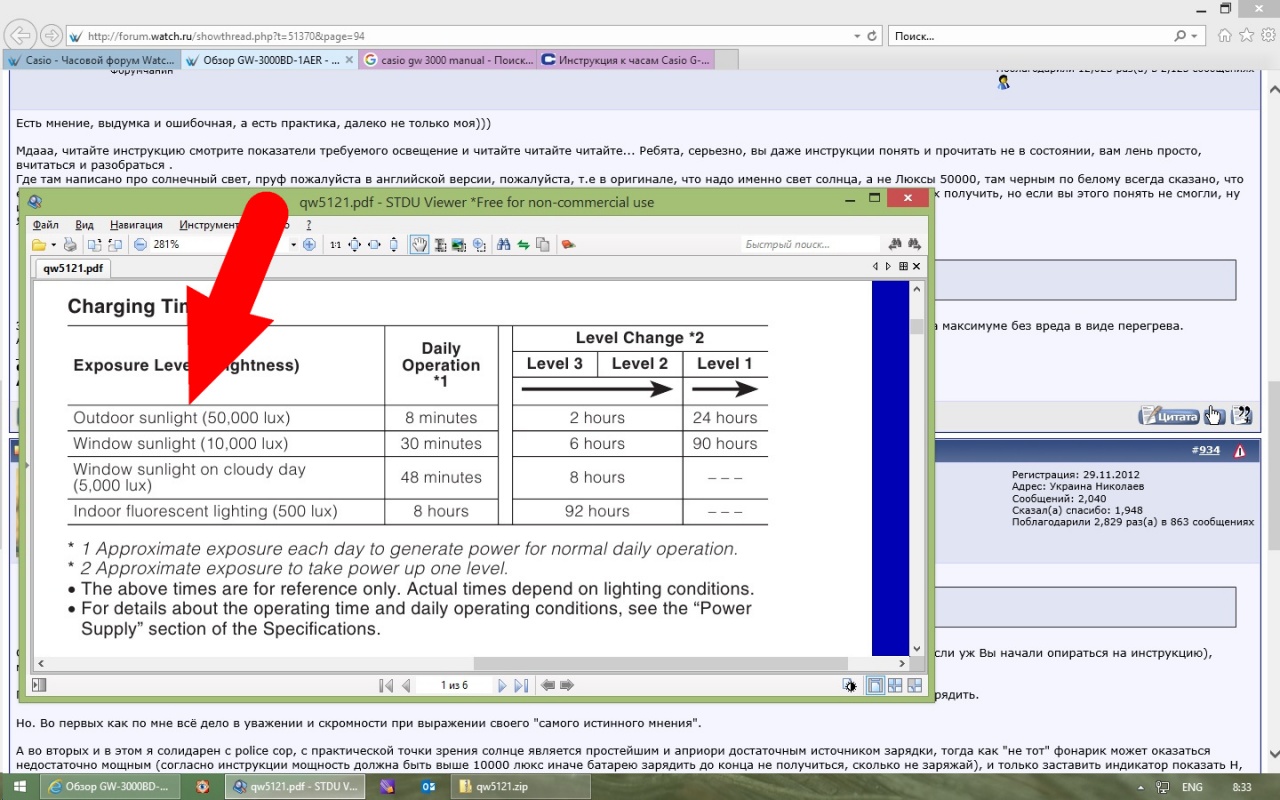Click the zoom in plus icon
Image resolution: width=1280 pixels, height=800 pixels.
(309, 244)
